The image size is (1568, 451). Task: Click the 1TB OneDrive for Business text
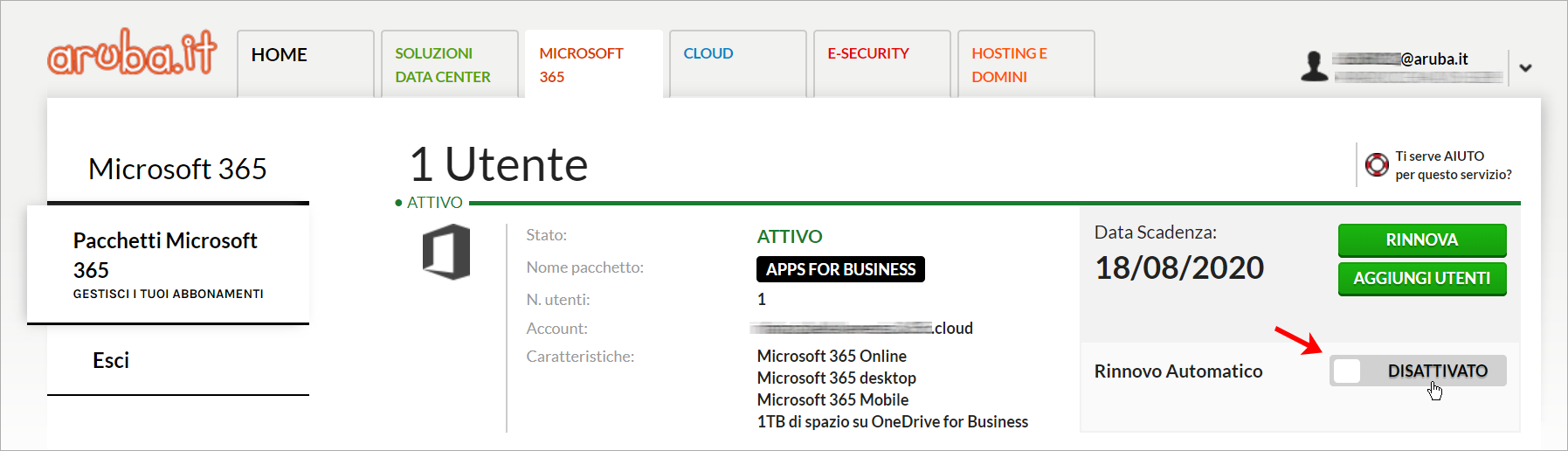pos(893,421)
